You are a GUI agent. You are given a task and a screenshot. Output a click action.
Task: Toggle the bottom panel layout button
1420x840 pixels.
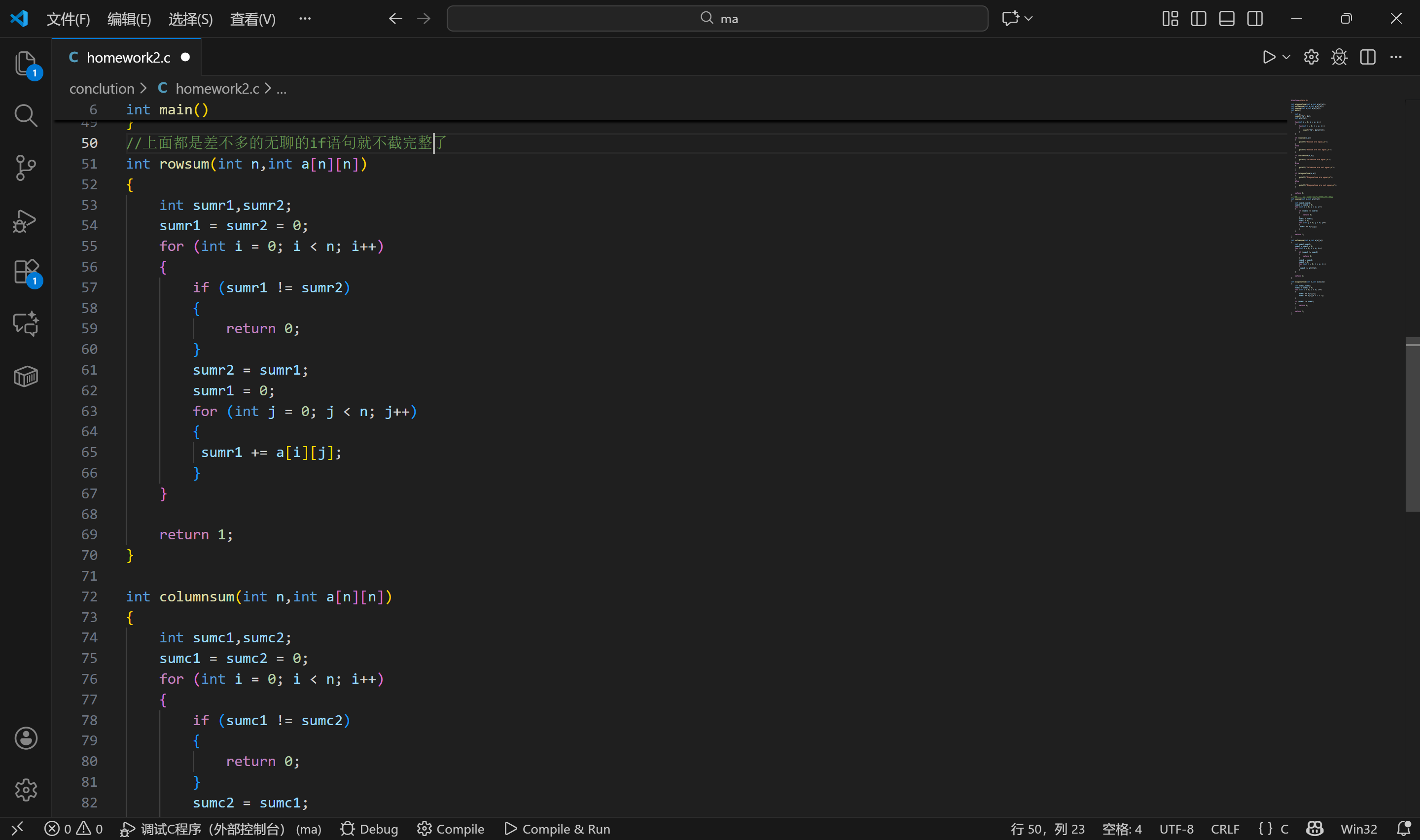point(1226,19)
